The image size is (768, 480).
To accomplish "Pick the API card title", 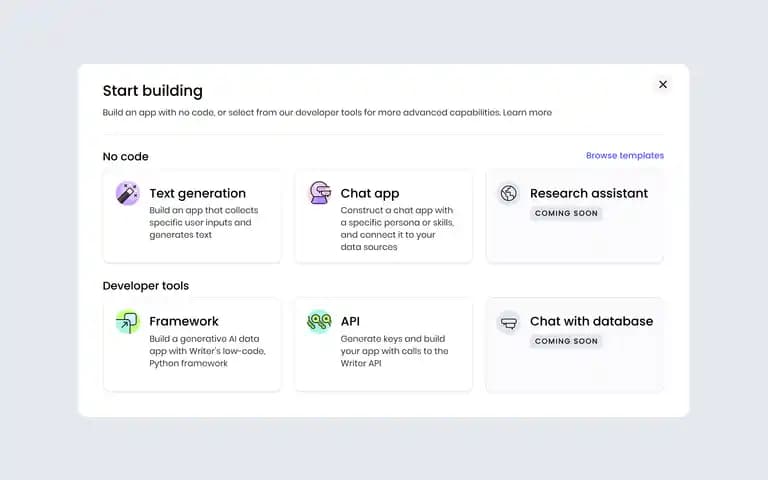I will point(350,321).
